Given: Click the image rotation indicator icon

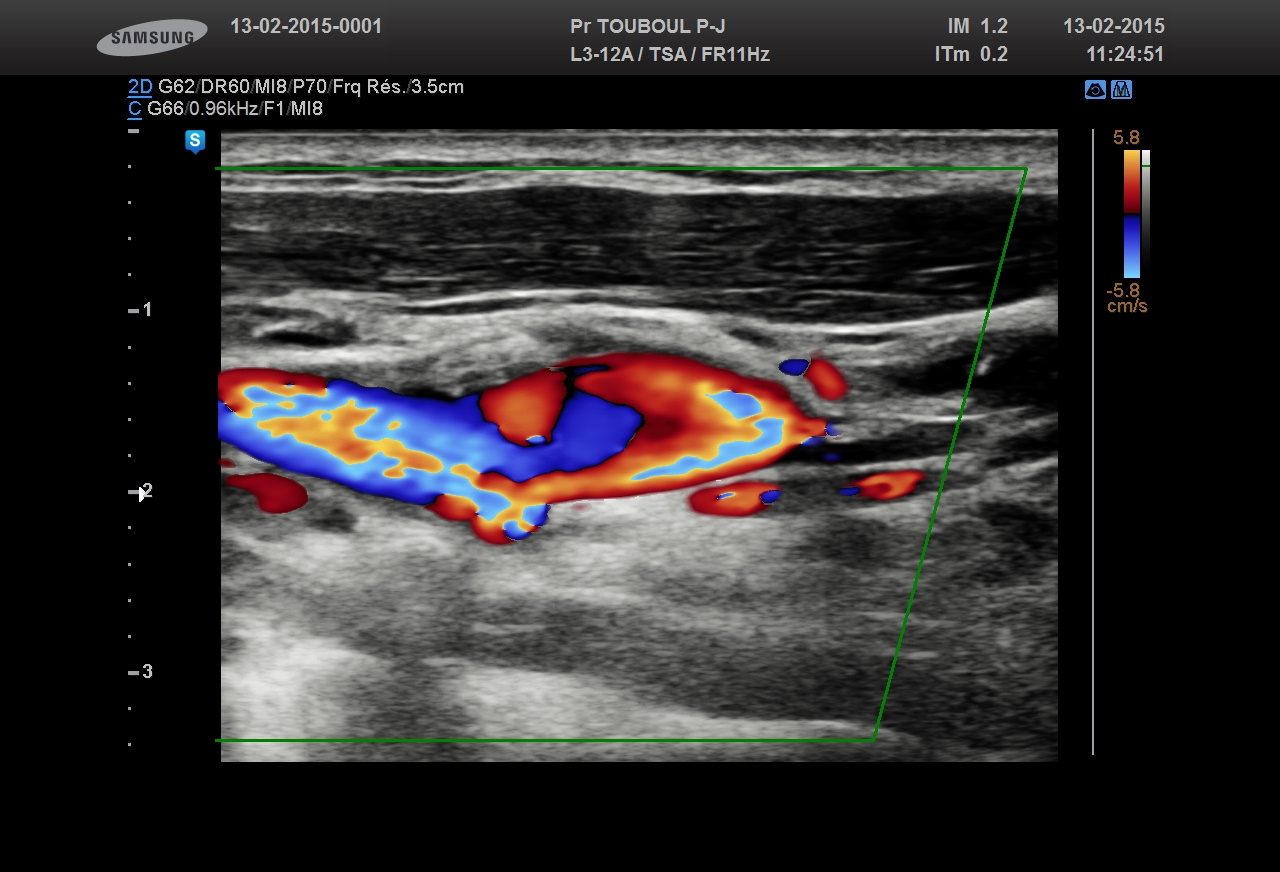Looking at the screenshot, I should [1095, 90].
